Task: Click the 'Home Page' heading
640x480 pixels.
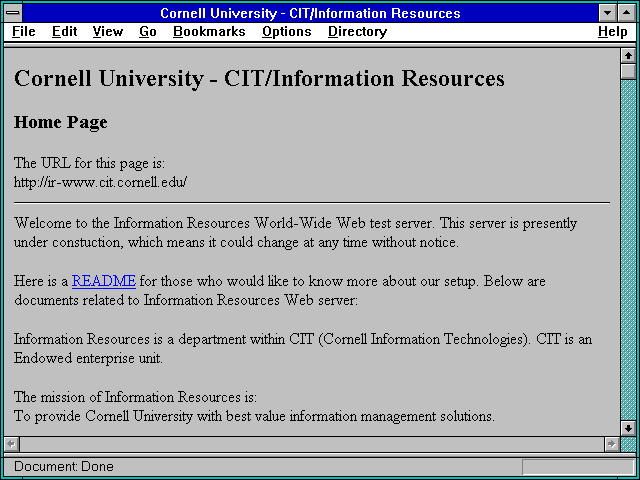Action: (61, 122)
